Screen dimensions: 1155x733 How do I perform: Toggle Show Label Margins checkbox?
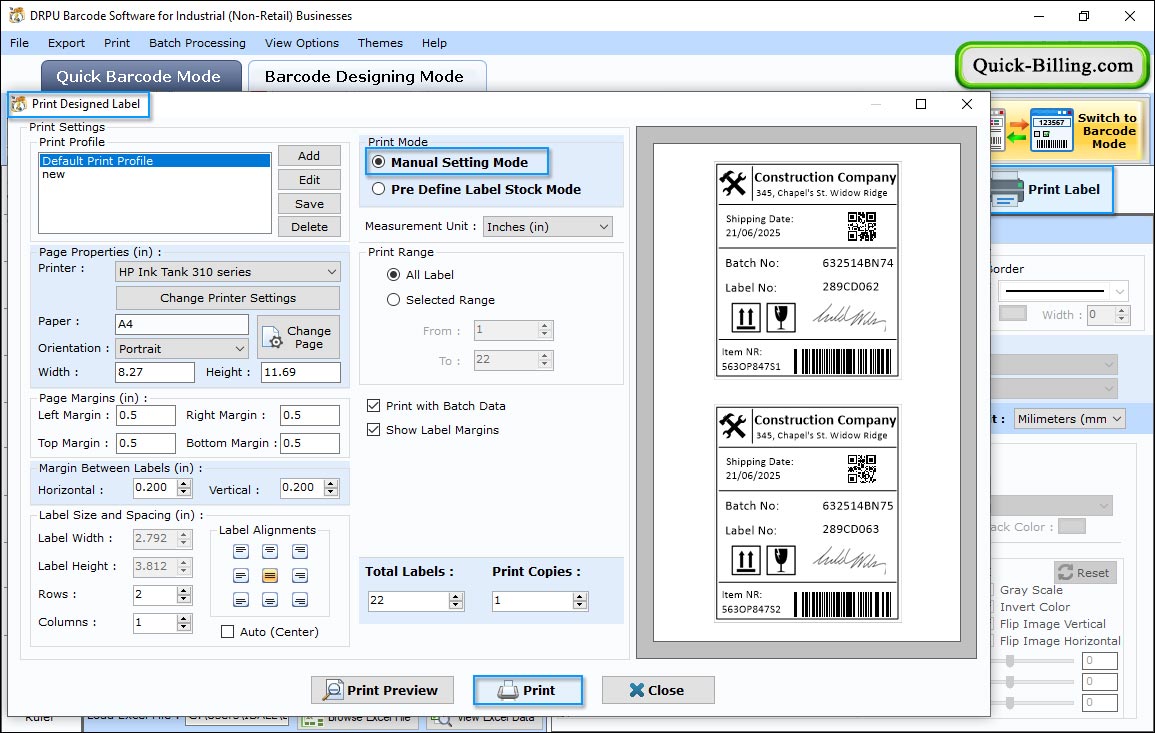(x=373, y=429)
